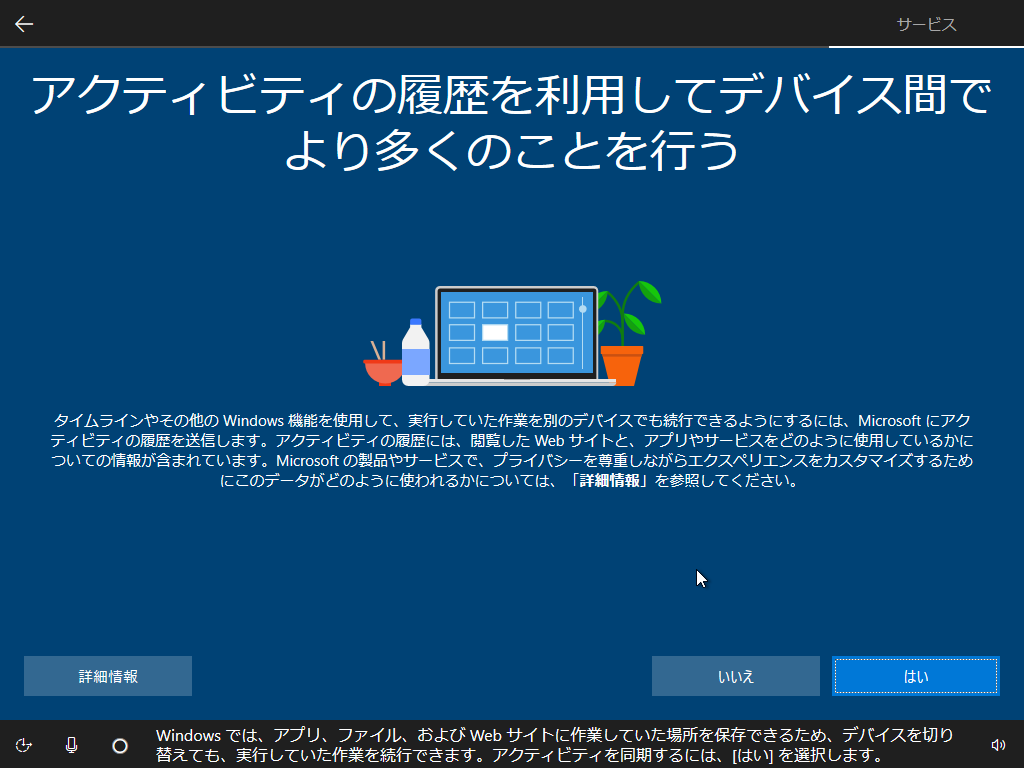Click the page headline about activity history
The image size is (1024, 768).
[512, 122]
